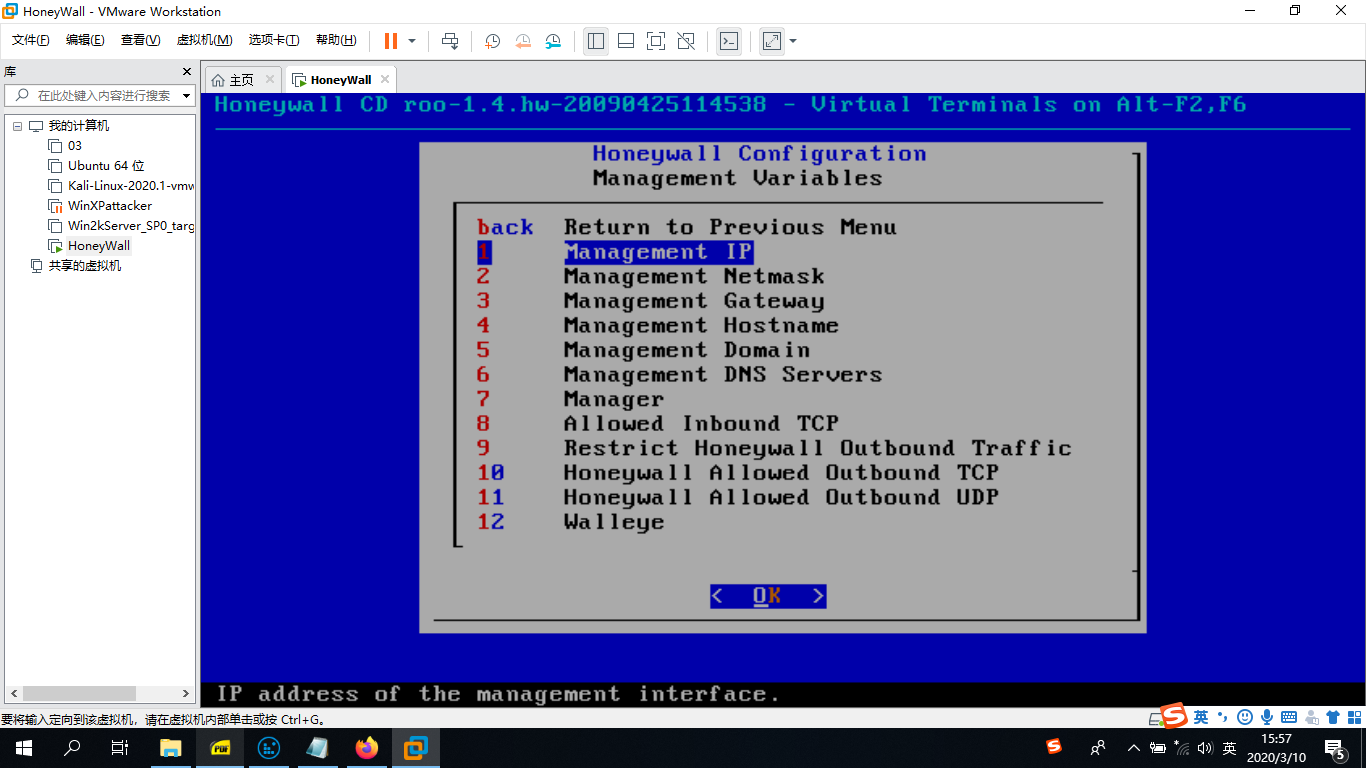Open the snapshot manager

[554, 41]
